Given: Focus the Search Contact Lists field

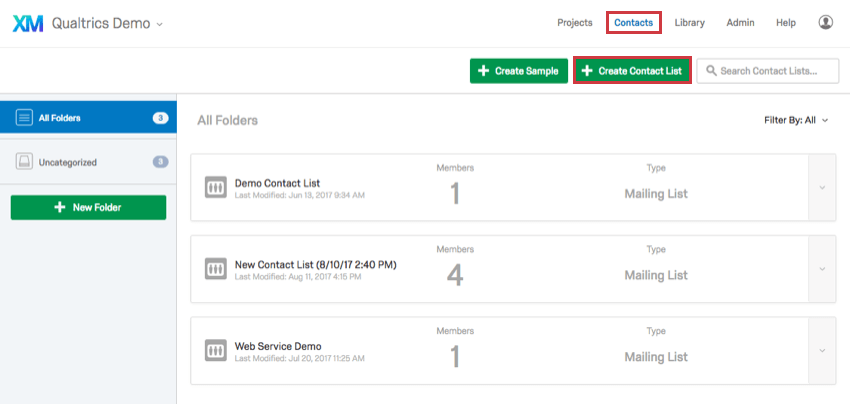Looking at the screenshot, I should (x=768, y=71).
